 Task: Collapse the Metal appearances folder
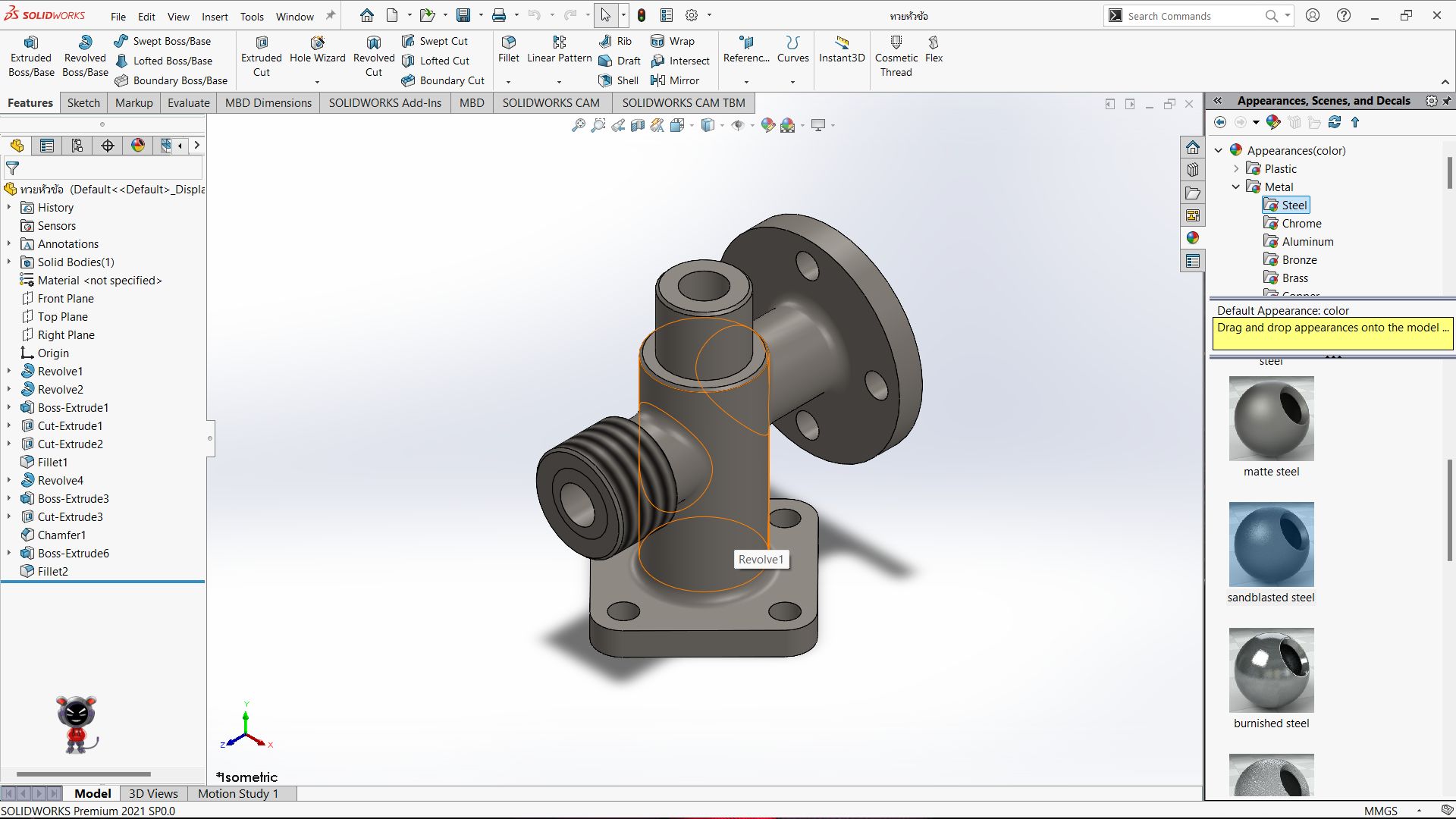click(x=1236, y=187)
